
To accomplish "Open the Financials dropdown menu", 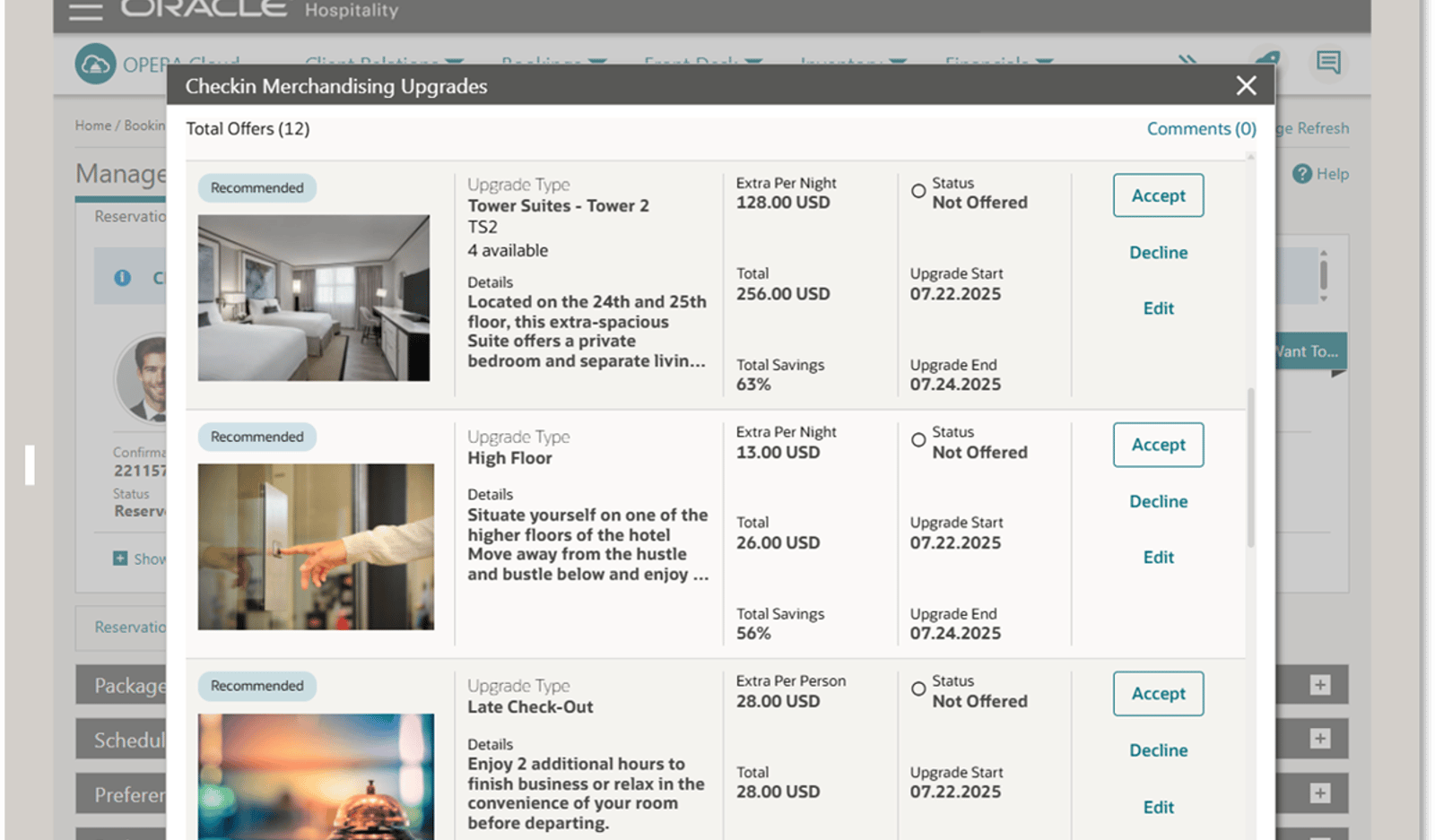I will pyautogui.click(x=997, y=61).
